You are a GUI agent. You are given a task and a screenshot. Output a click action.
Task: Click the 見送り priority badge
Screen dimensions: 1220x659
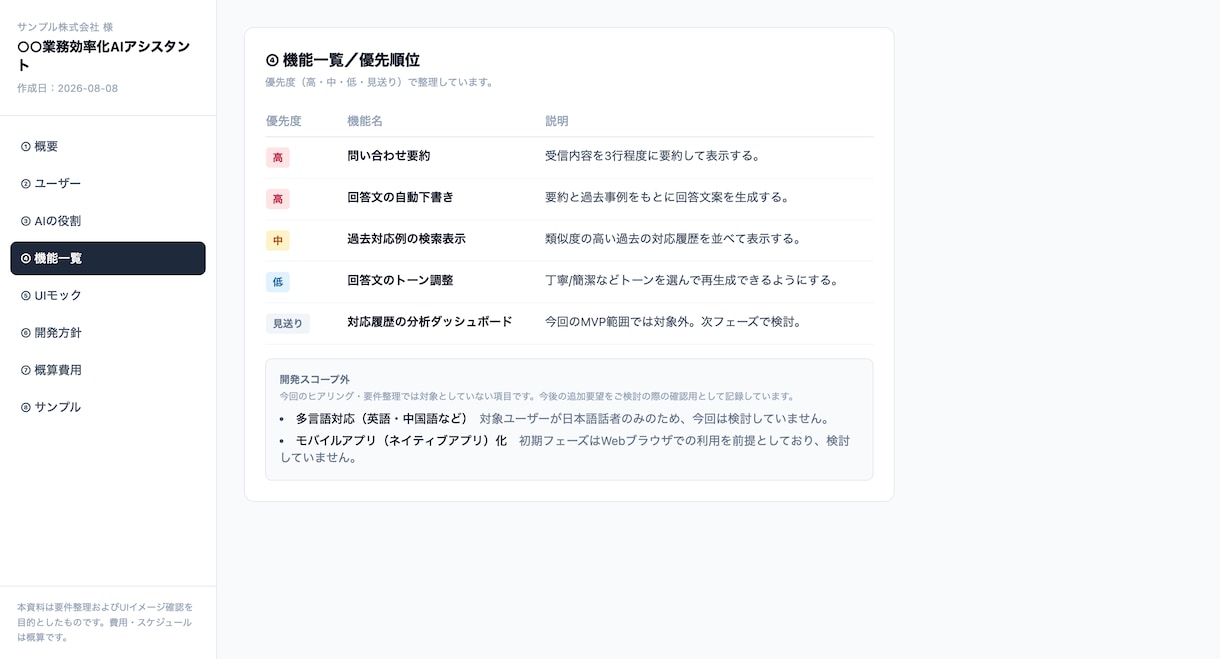click(x=288, y=323)
